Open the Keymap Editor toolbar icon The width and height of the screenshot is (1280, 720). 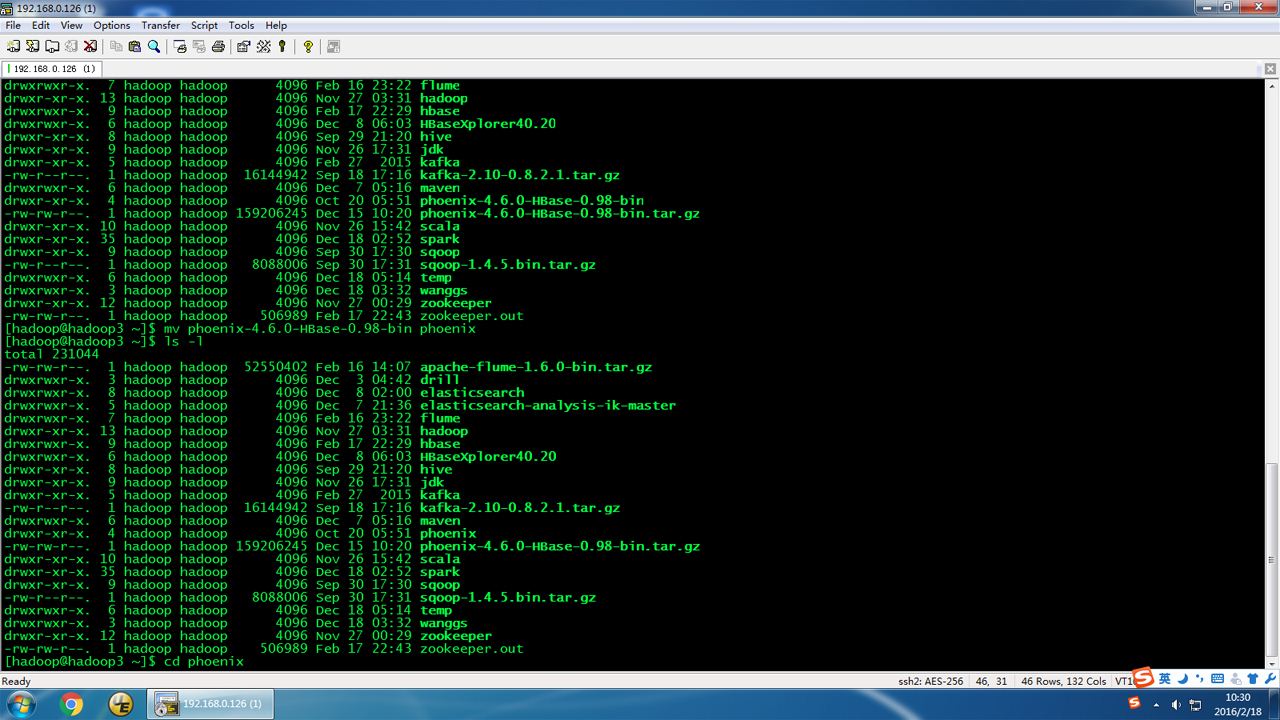point(263,46)
